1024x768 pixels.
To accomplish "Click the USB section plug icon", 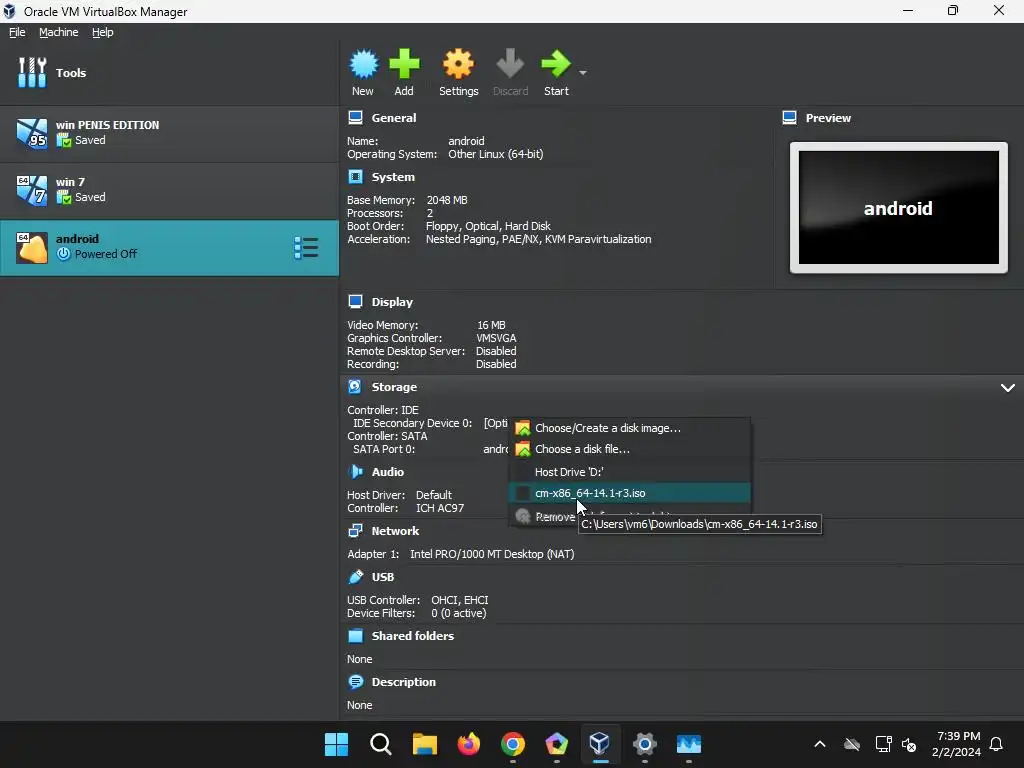I will 355,577.
